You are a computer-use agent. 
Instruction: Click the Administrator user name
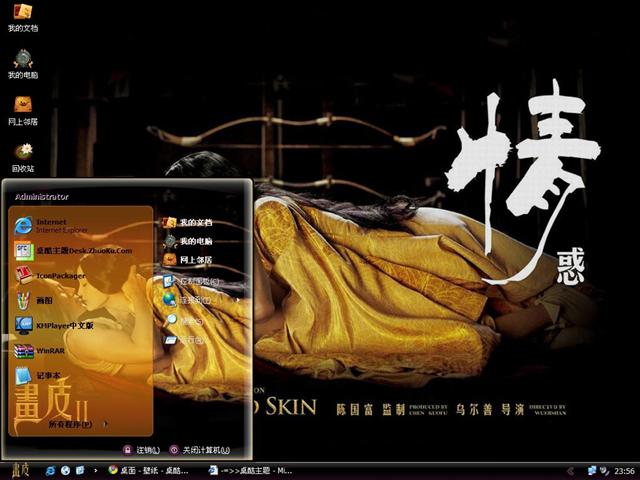click(42, 197)
